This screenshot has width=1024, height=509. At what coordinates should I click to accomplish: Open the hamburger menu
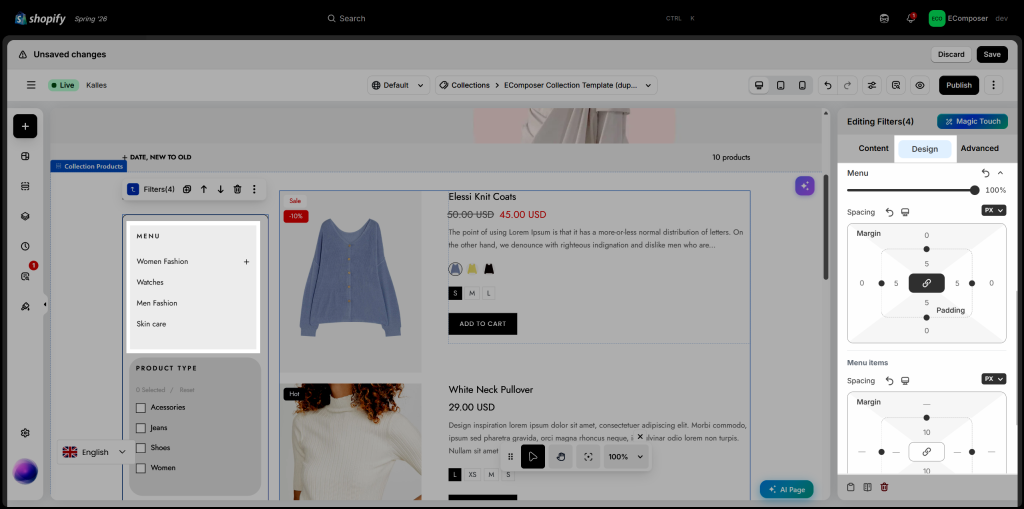31,85
